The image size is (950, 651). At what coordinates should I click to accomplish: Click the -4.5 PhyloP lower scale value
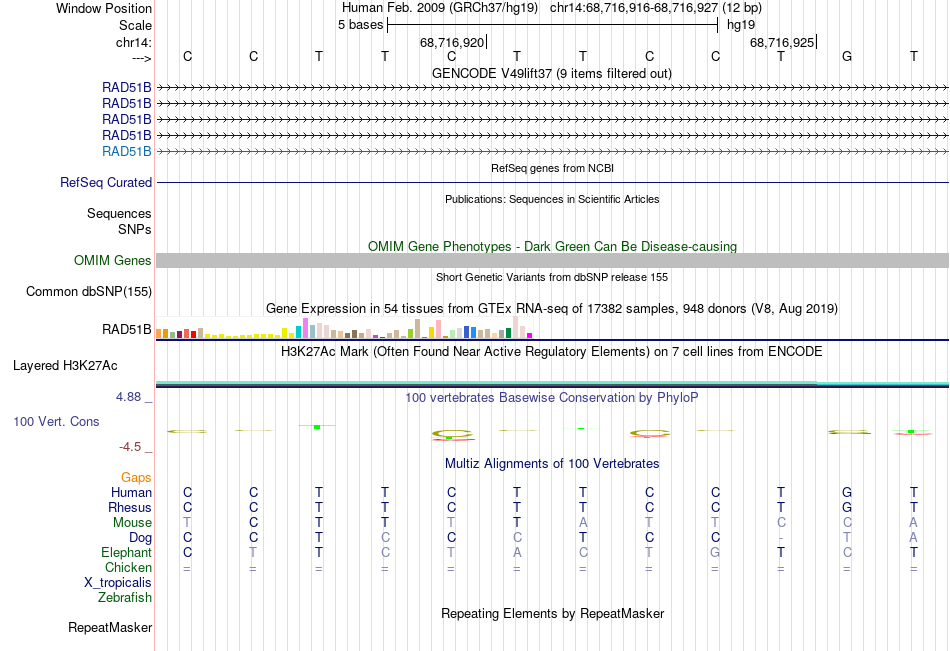tap(130, 447)
